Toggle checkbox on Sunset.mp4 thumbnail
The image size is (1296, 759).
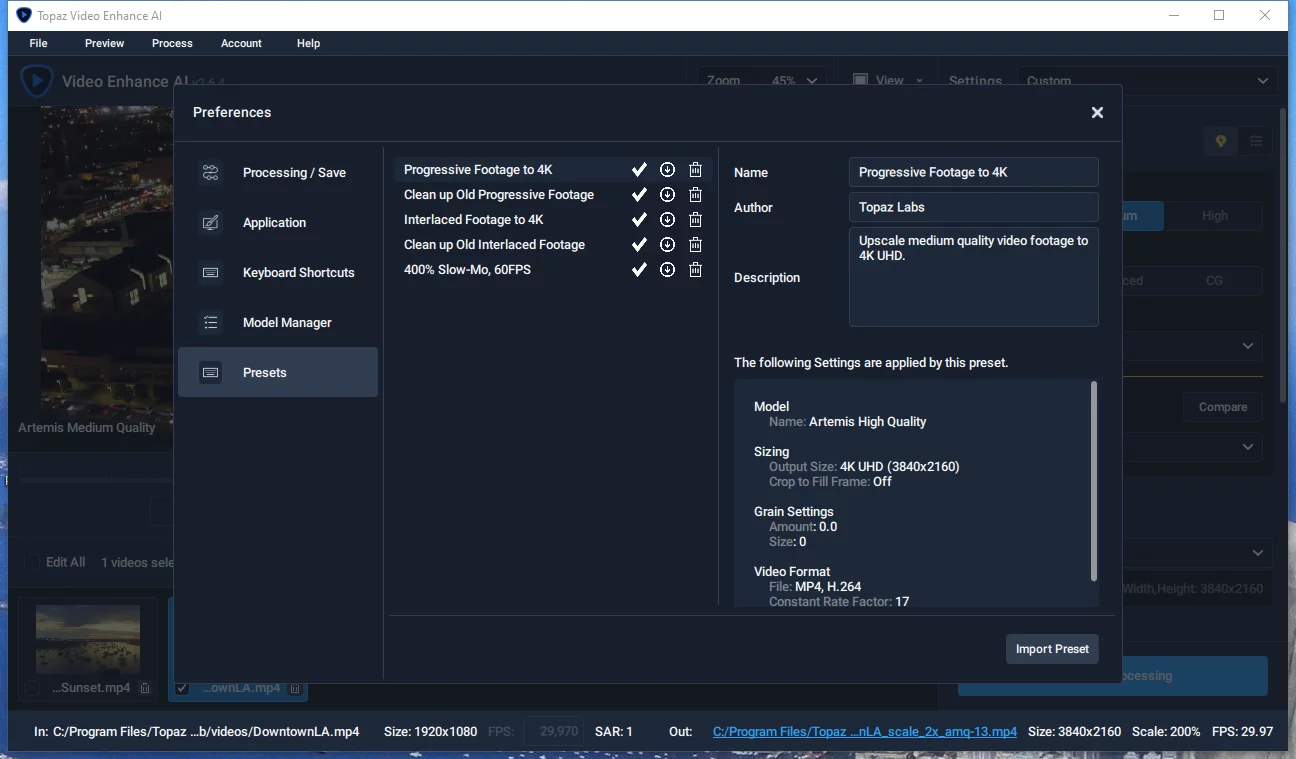click(33, 688)
